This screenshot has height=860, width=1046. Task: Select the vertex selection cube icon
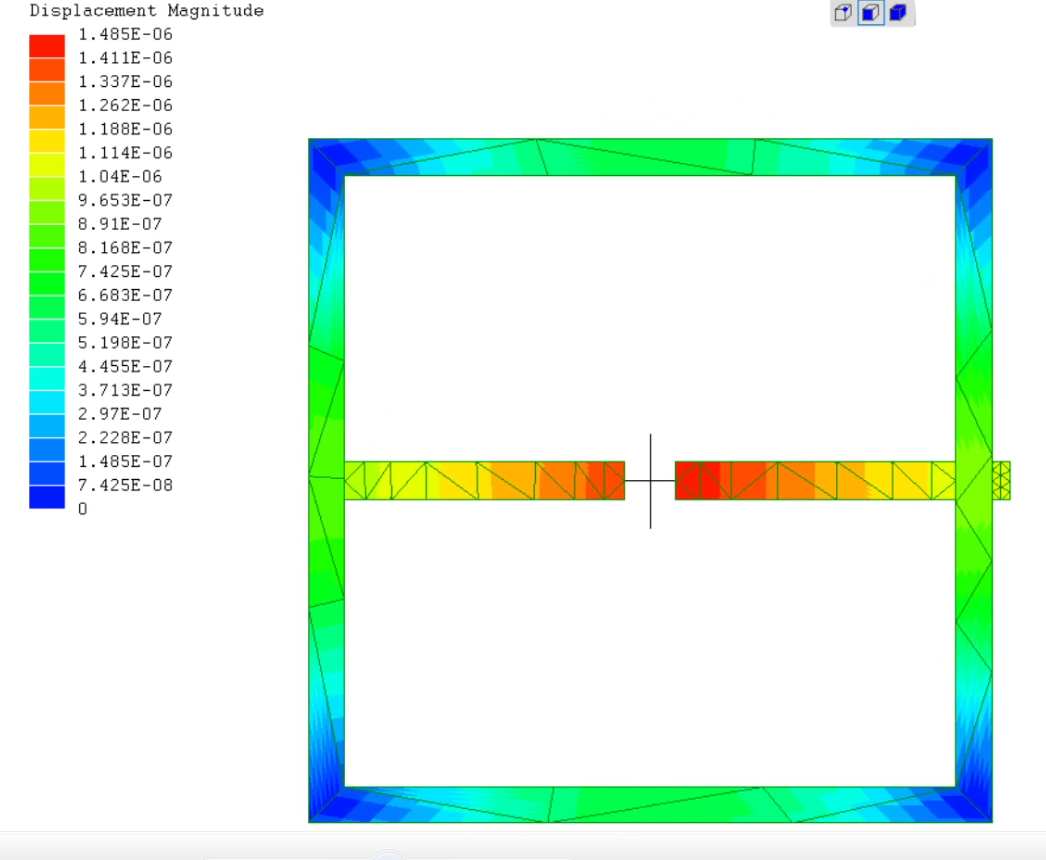[x=843, y=13]
